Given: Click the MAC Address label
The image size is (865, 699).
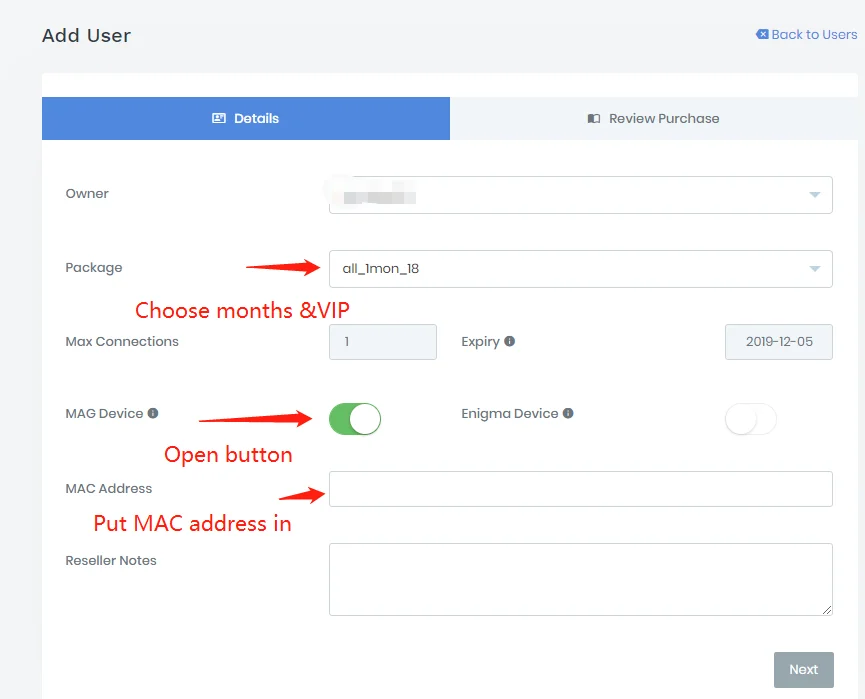Looking at the screenshot, I should pos(109,488).
